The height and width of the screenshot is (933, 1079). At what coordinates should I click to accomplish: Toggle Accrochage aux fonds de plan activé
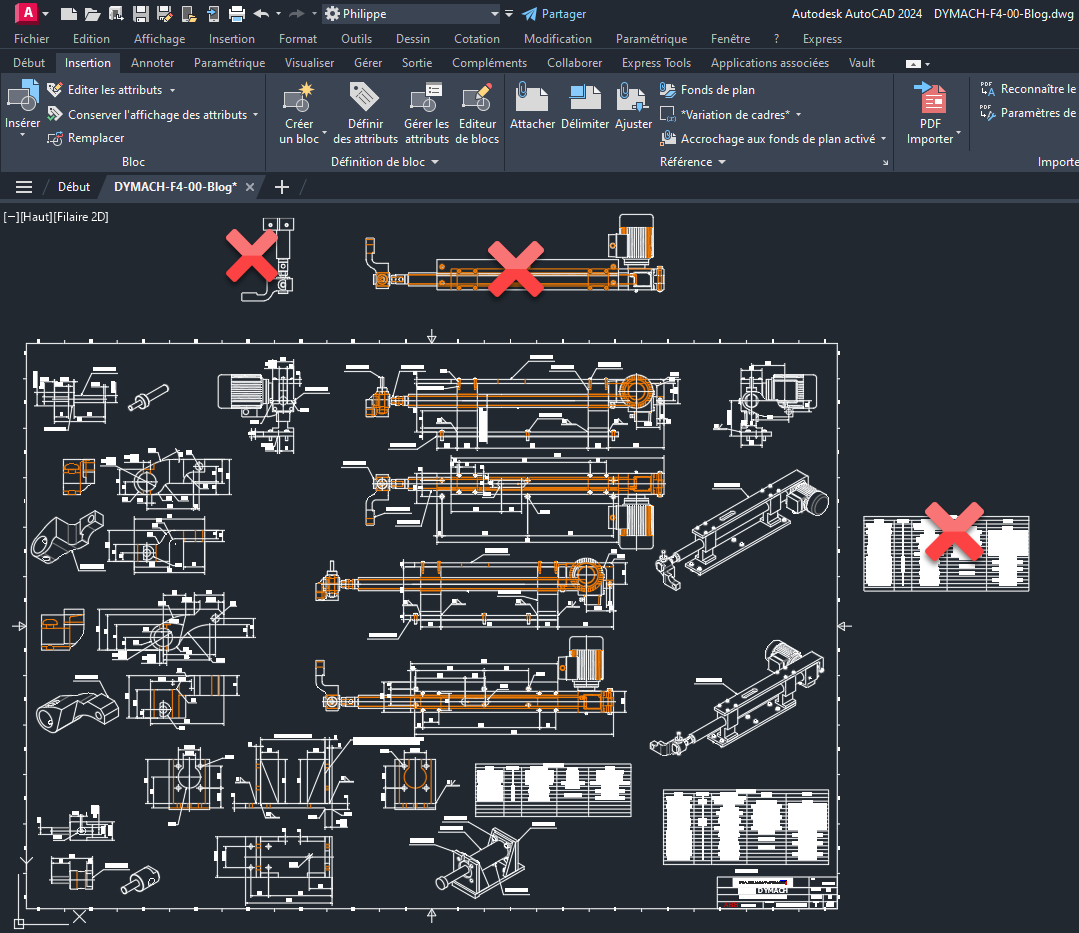(776, 139)
